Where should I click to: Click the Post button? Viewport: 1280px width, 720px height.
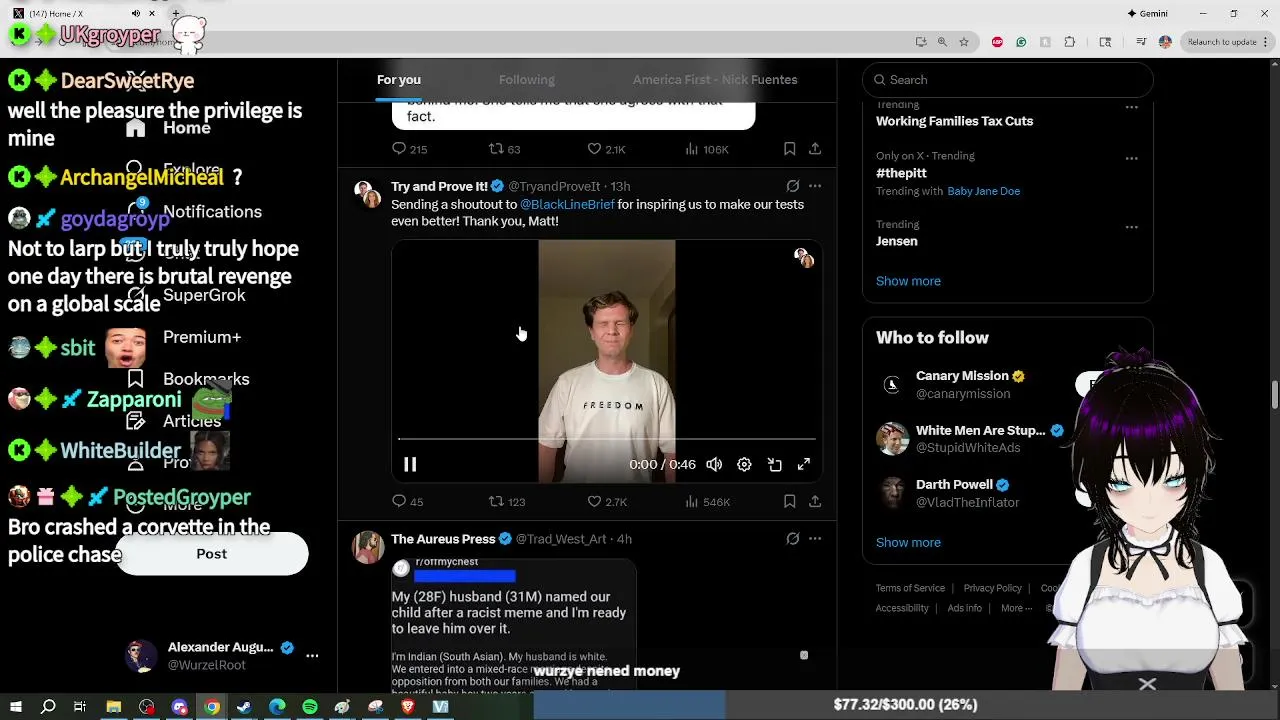(211, 554)
